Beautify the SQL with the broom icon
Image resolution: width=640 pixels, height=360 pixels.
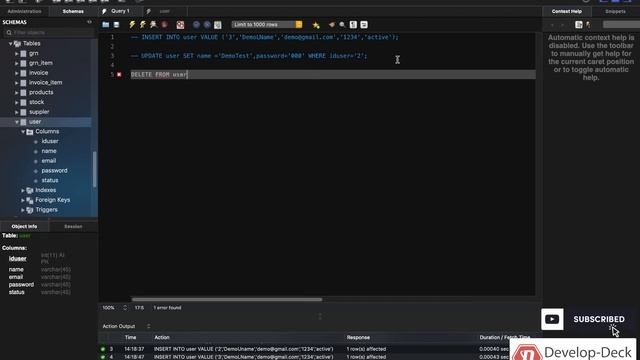tap(331, 25)
